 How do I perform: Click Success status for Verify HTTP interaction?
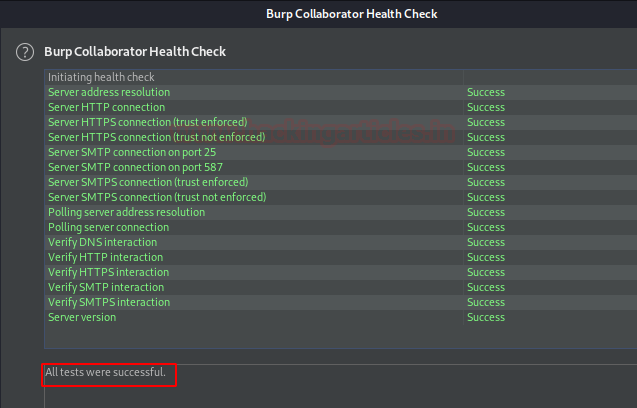coord(486,258)
